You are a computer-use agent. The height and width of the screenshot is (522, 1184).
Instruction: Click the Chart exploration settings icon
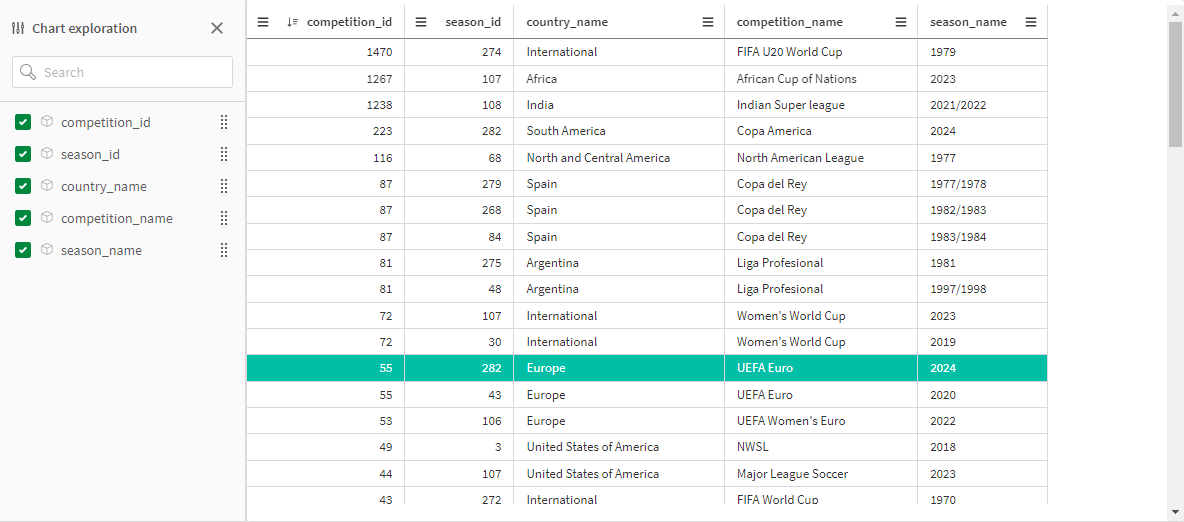pyautogui.click(x=19, y=29)
